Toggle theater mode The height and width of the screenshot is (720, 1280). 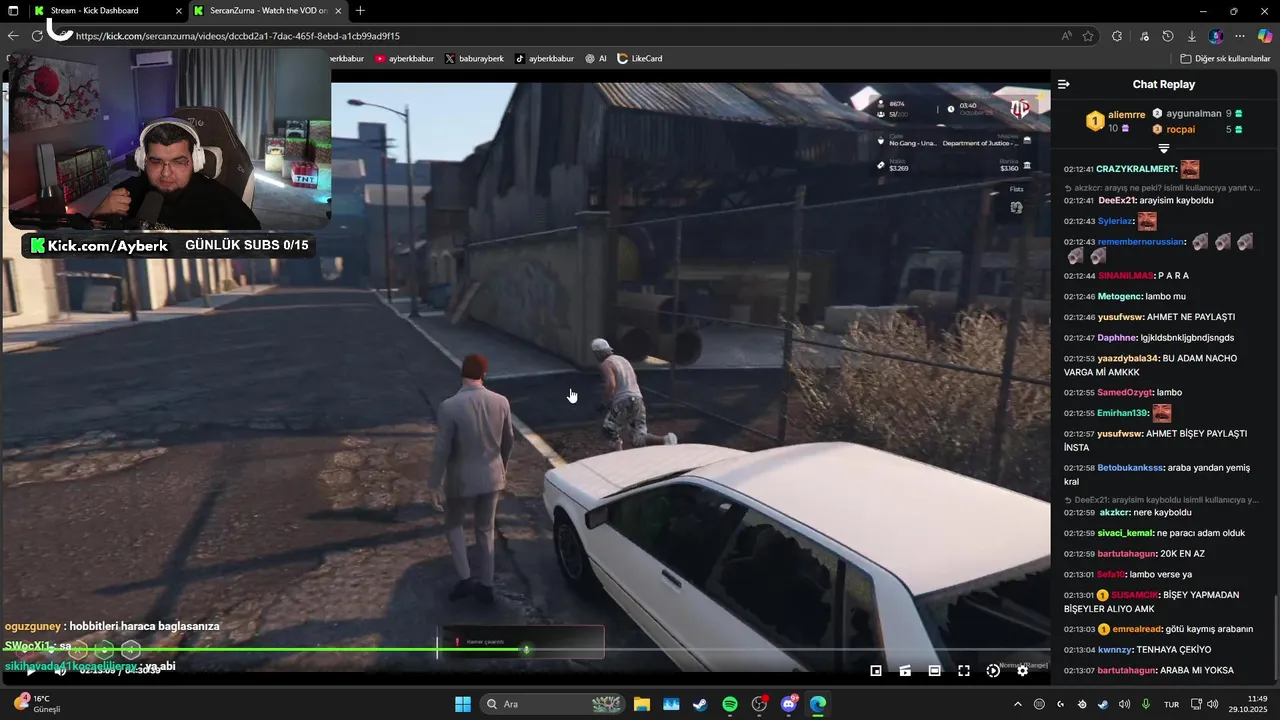934,671
